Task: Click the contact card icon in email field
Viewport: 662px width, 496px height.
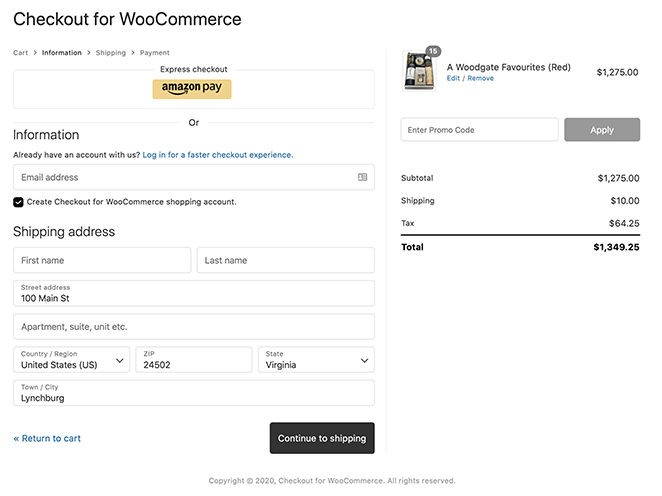Action: tap(362, 177)
